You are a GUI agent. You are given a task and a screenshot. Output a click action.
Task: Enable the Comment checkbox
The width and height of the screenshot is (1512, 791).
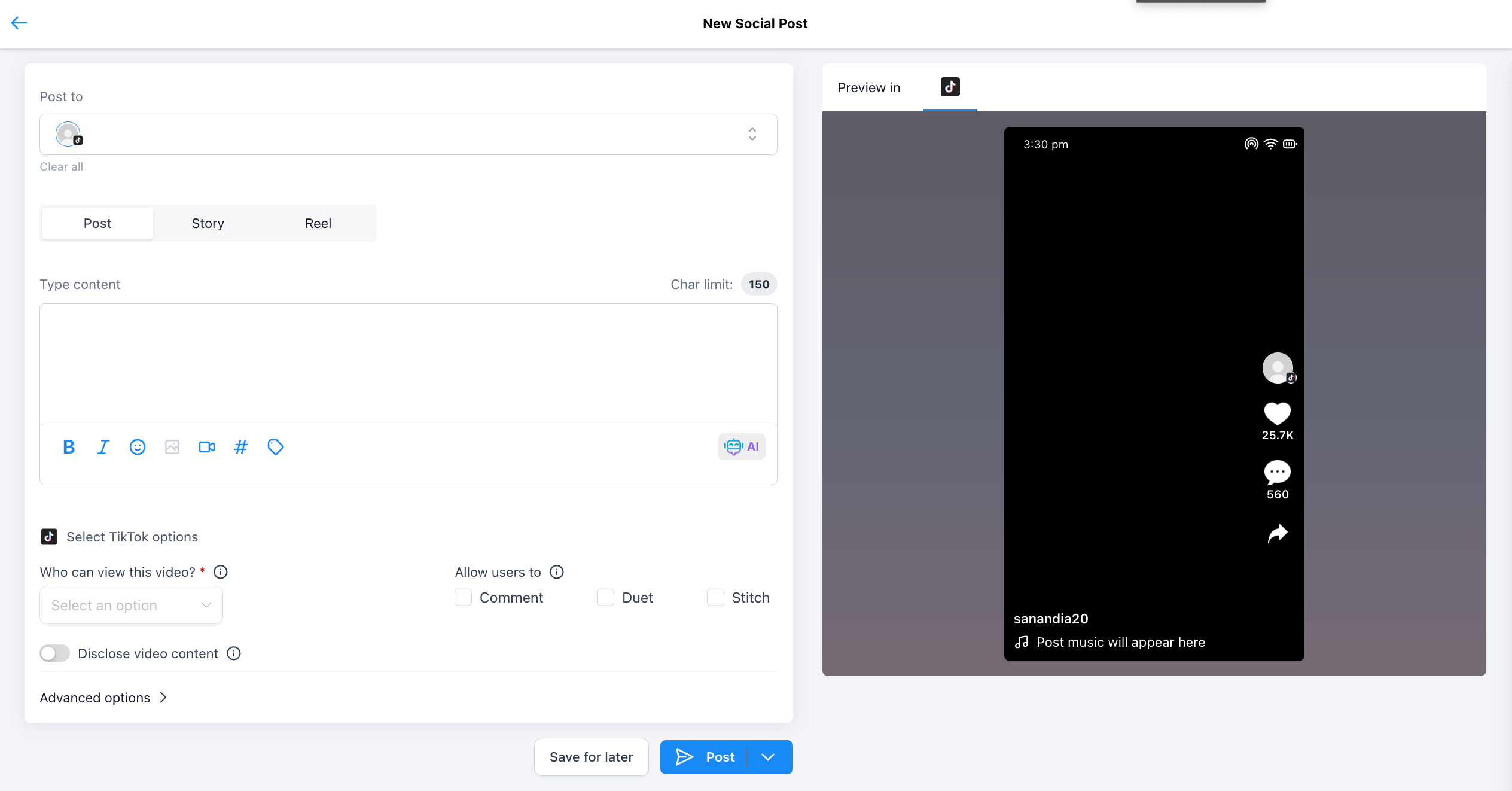464,597
